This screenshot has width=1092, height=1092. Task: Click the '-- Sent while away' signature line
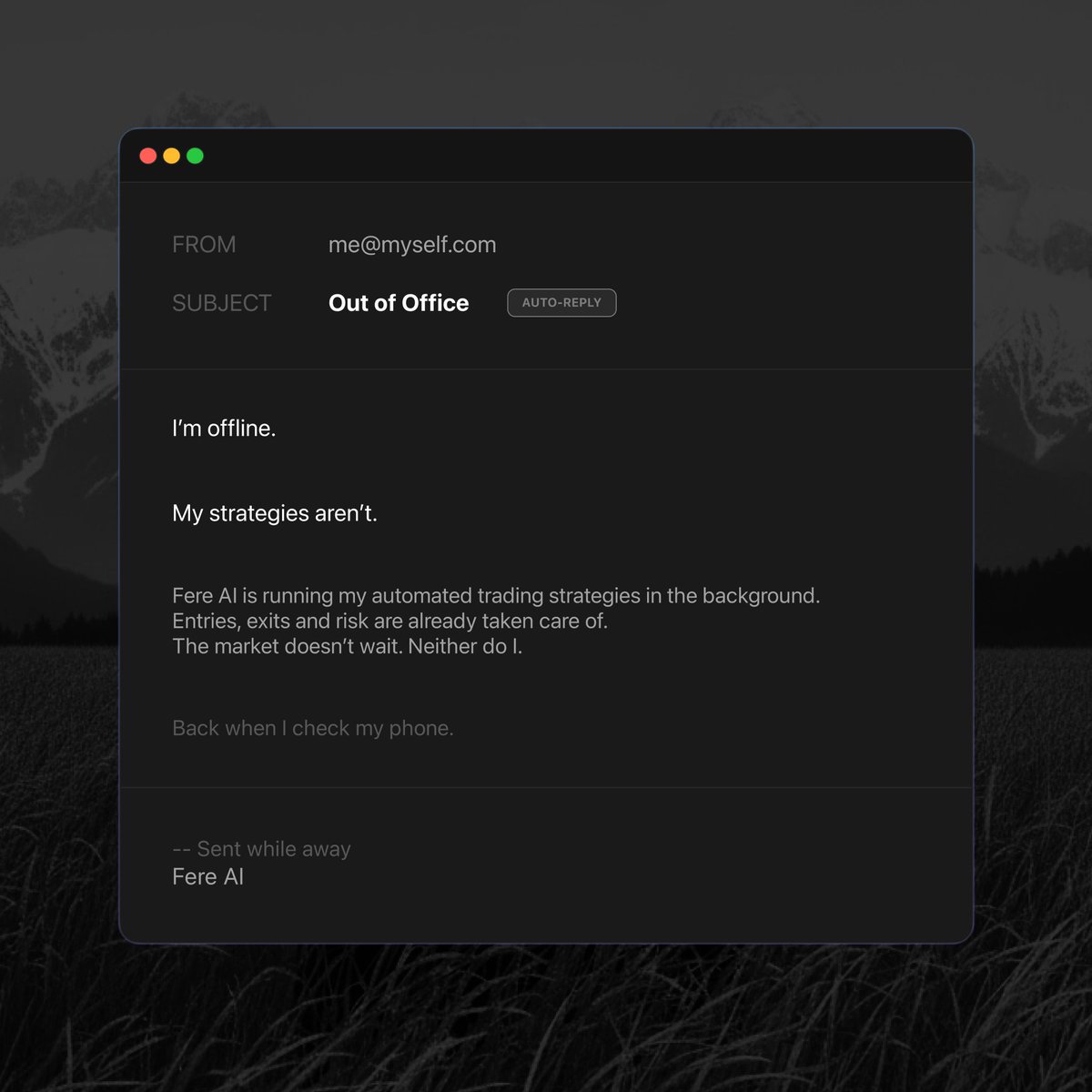[x=261, y=849]
